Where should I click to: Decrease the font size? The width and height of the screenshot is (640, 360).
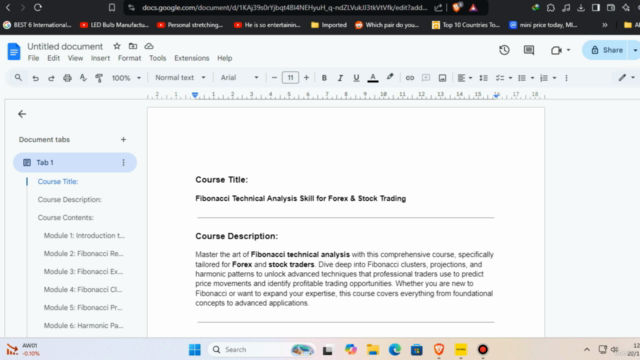274,78
